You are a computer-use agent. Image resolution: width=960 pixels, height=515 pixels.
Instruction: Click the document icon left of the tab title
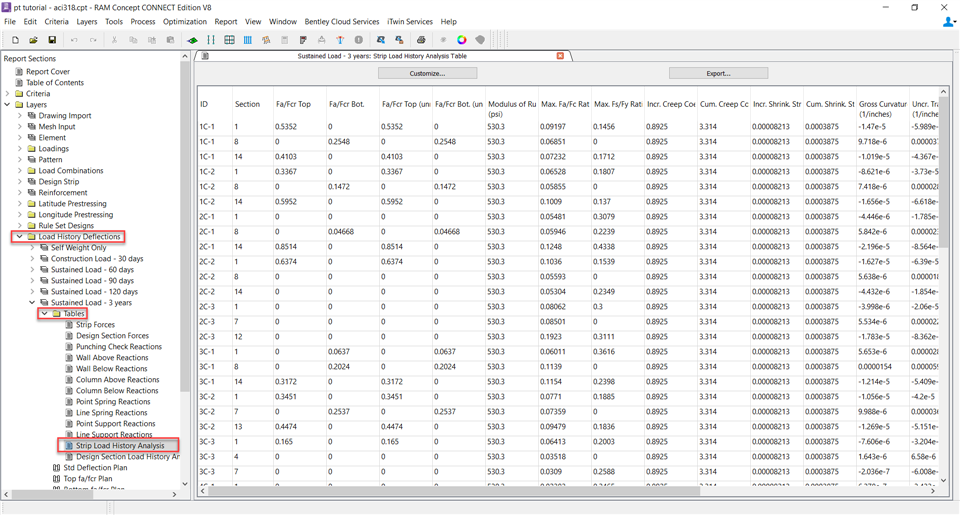[x=205, y=56]
